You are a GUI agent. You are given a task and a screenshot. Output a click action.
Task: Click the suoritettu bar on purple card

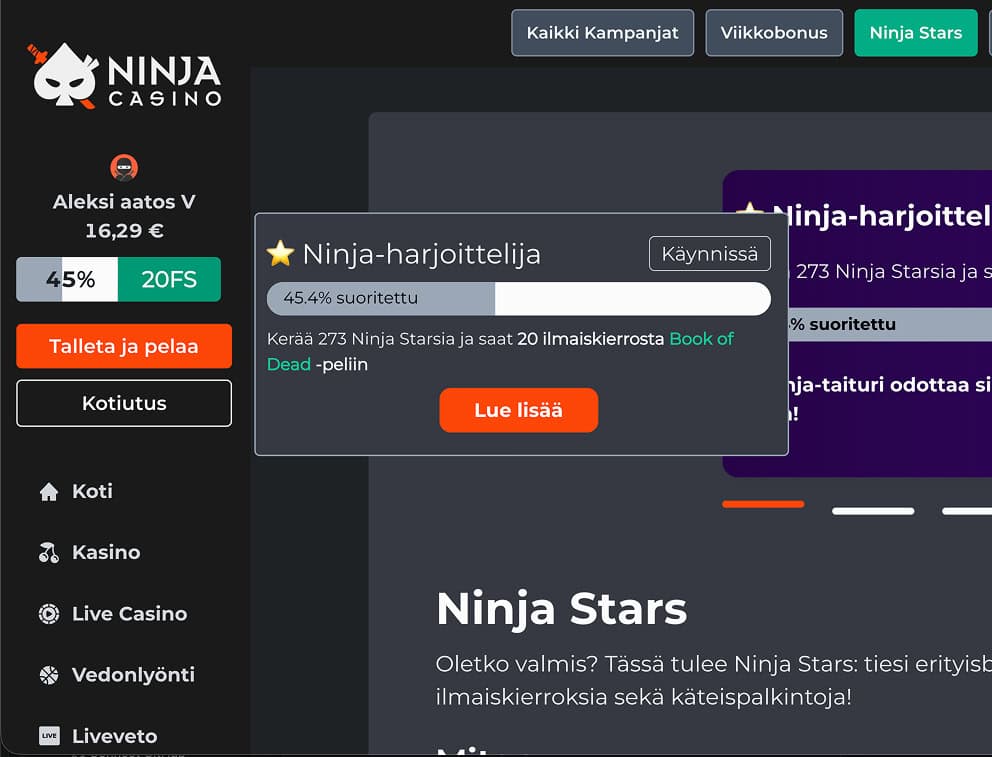point(890,324)
